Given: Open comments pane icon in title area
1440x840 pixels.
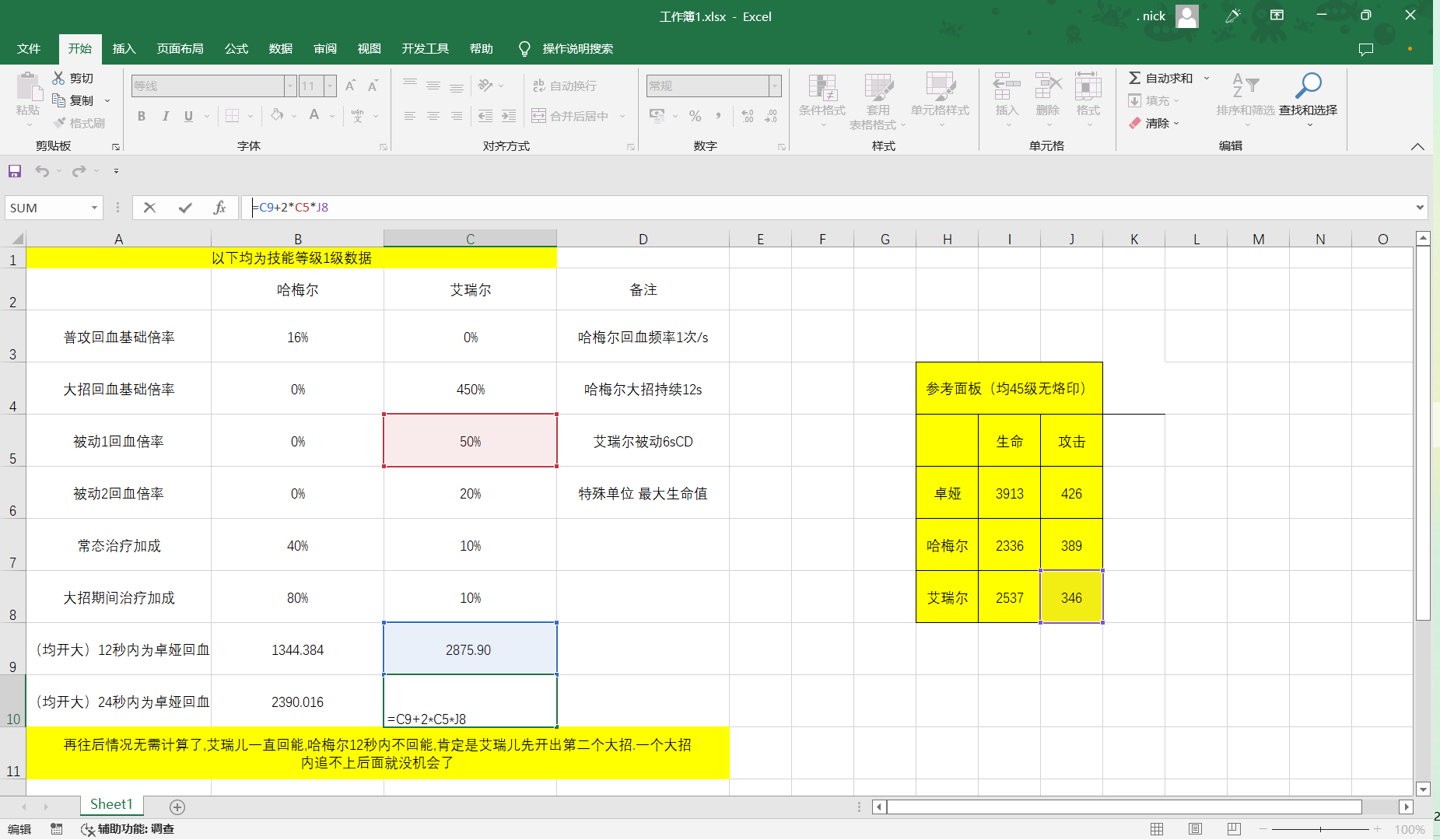Looking at the screenshot, I should click(x=1365, y=49).
